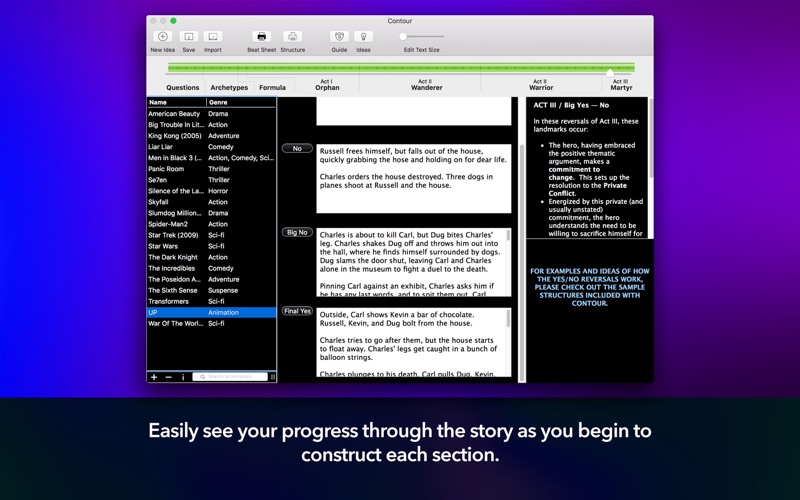Sort list by Genre column header
This screenshot has height=500, width=800.
tap(241, 103)
